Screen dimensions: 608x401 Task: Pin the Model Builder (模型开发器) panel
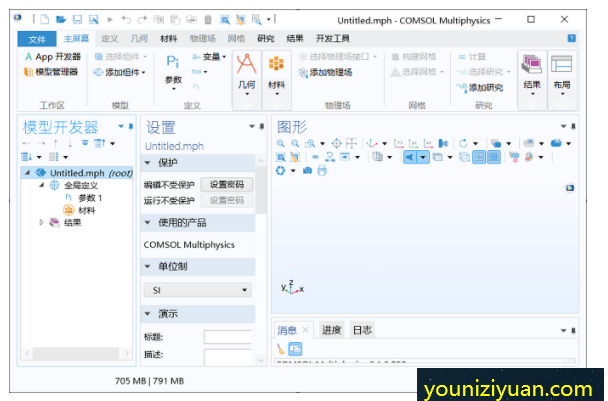coord(131,126)
